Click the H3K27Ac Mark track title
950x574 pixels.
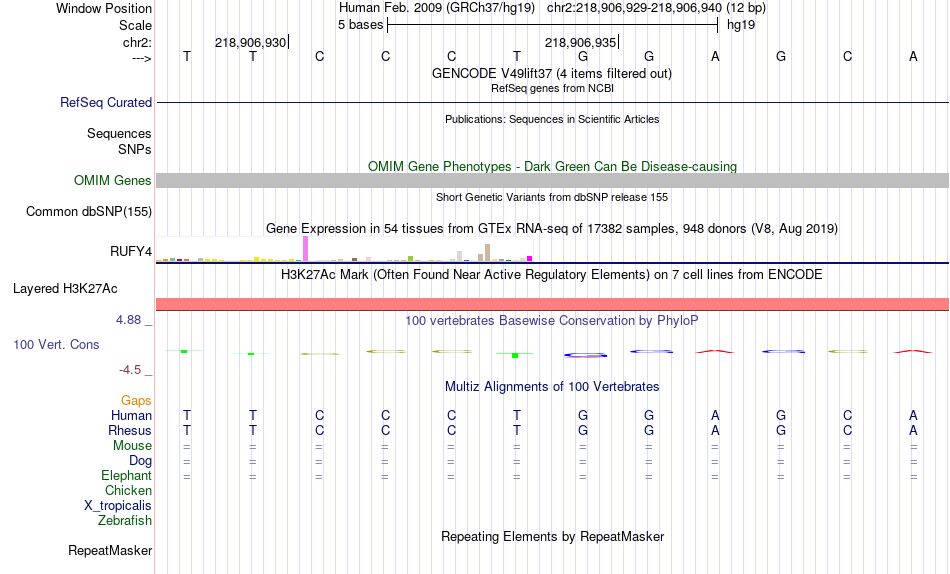[x=552, y=275]
